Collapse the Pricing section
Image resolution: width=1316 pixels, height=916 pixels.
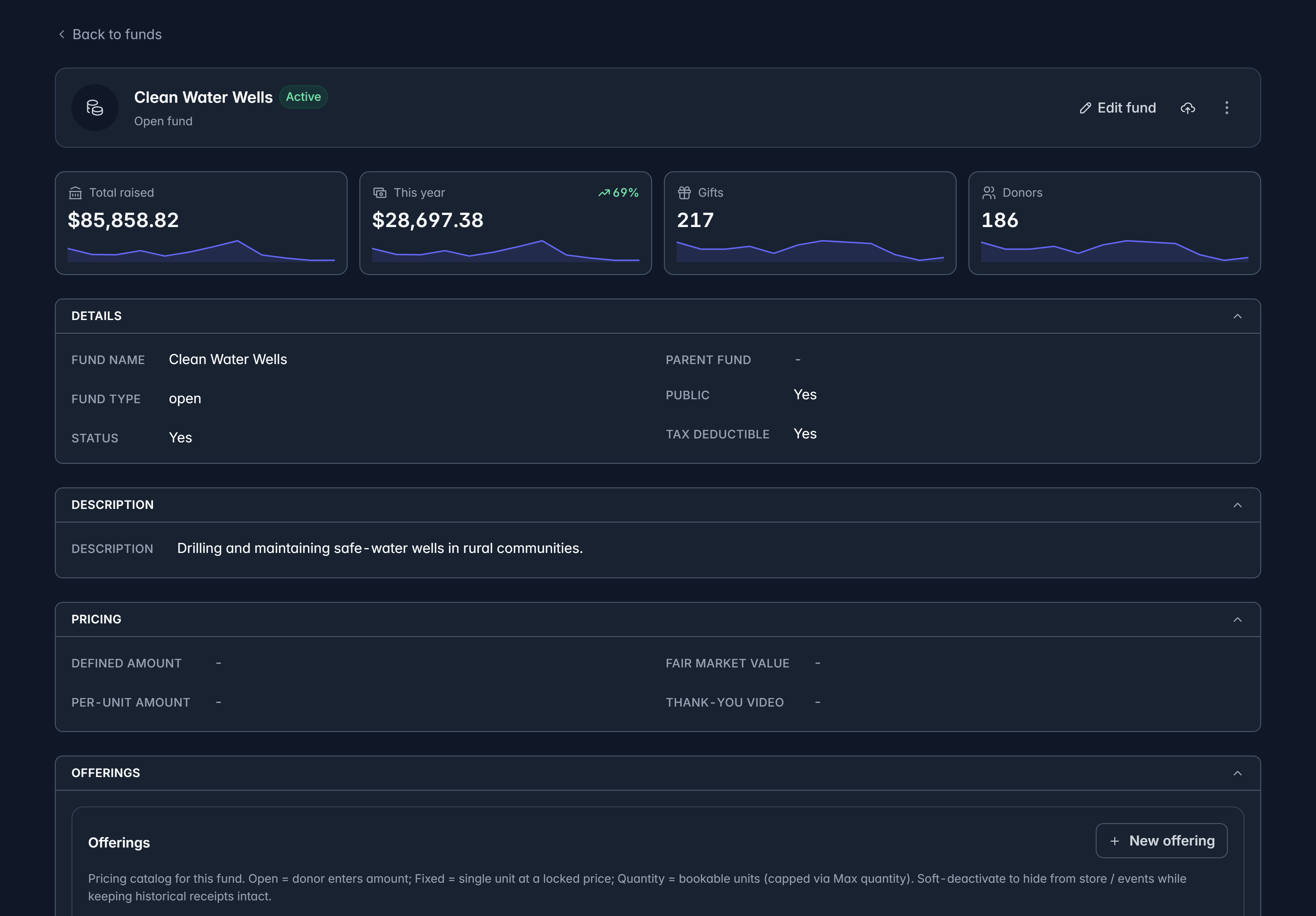[x=1237, y=620]
